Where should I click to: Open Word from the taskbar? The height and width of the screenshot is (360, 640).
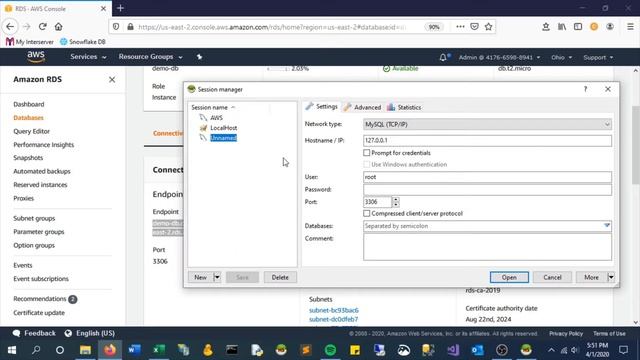coord(134,350)
